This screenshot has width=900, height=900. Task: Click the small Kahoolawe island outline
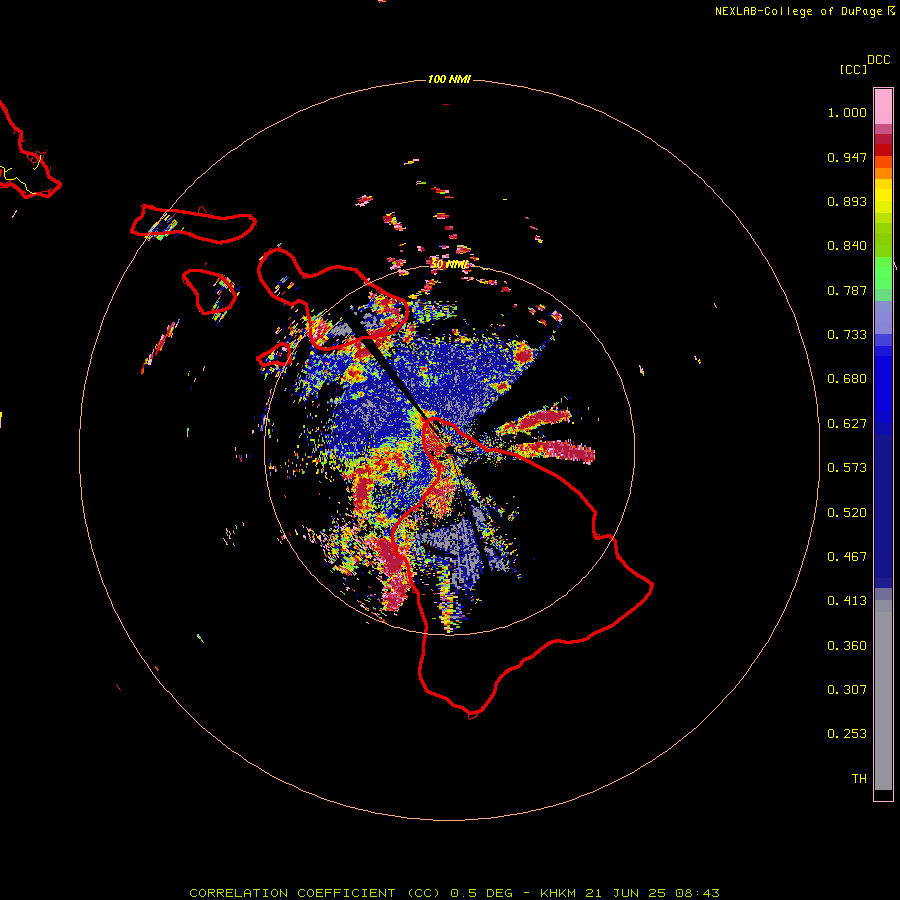point(274,355)
